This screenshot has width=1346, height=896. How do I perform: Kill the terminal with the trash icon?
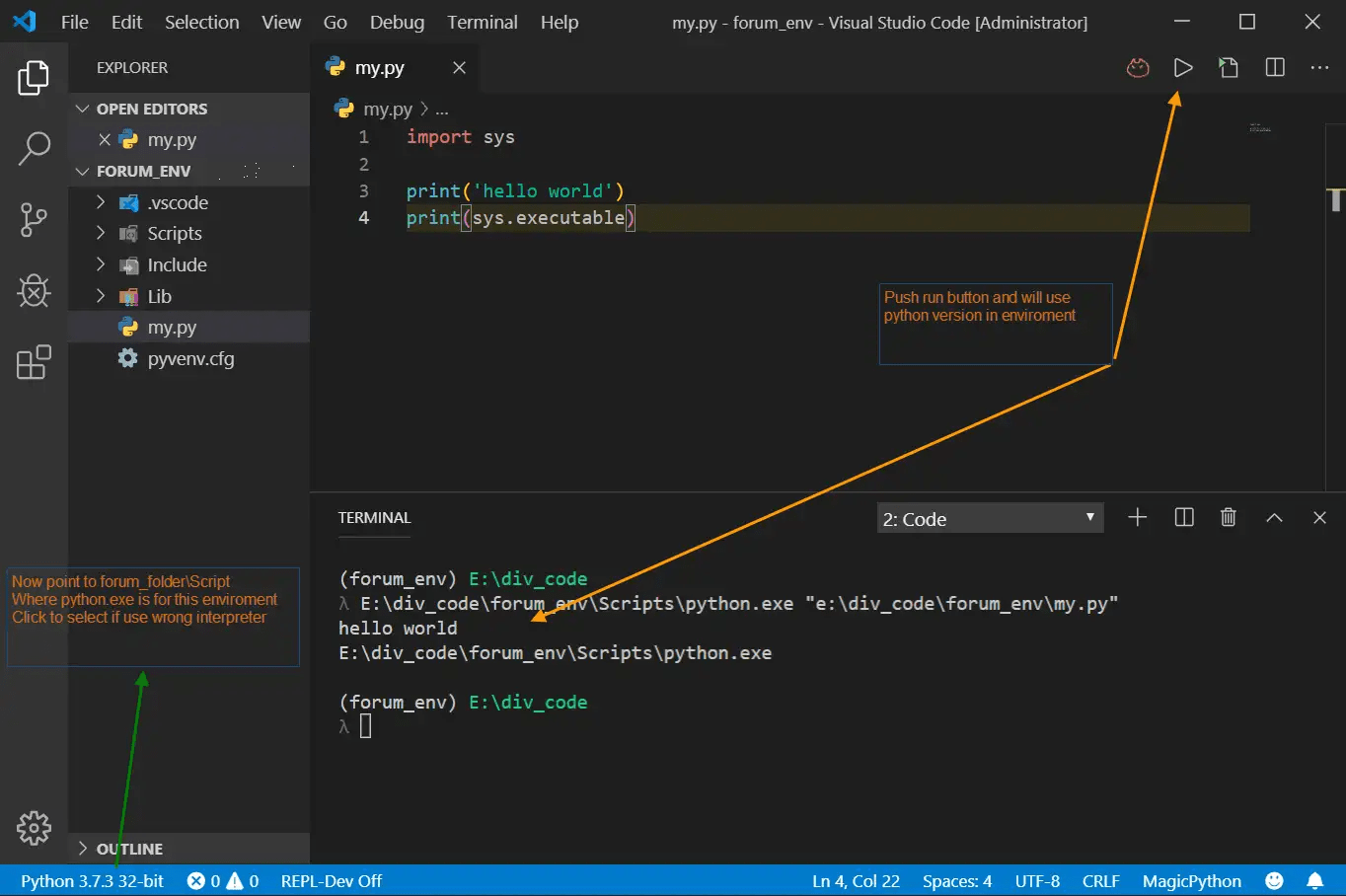tap(1228, 517)
